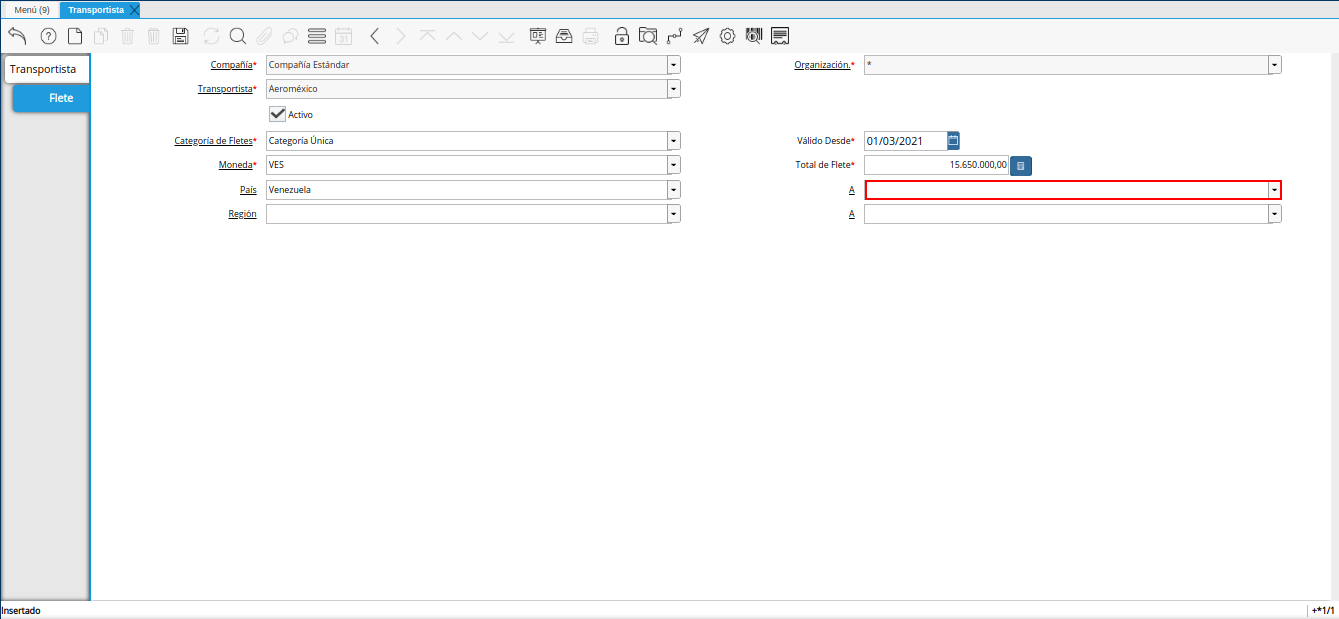The image size is (1339, 619).
Task: Click the Región input field
Action: pyautogui.click(x=465, y=214)
